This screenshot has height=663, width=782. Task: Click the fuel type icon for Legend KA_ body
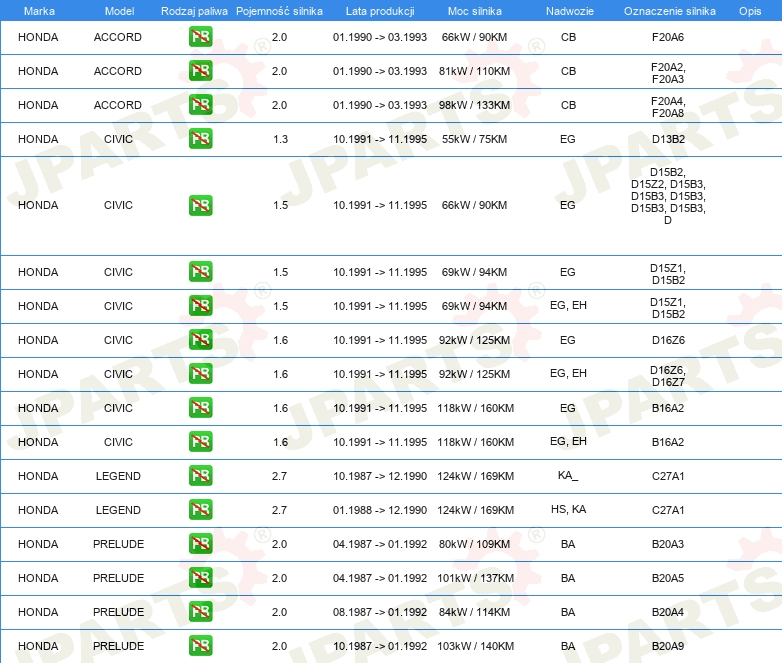[x=200, y=476]
